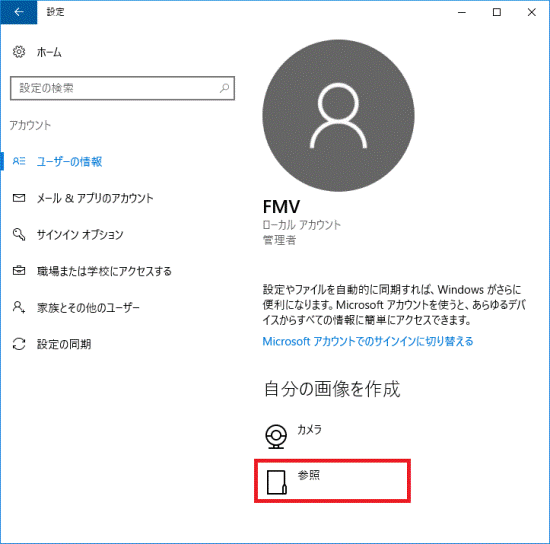Click the 自分の画像を作成 heading

point(332,389)
